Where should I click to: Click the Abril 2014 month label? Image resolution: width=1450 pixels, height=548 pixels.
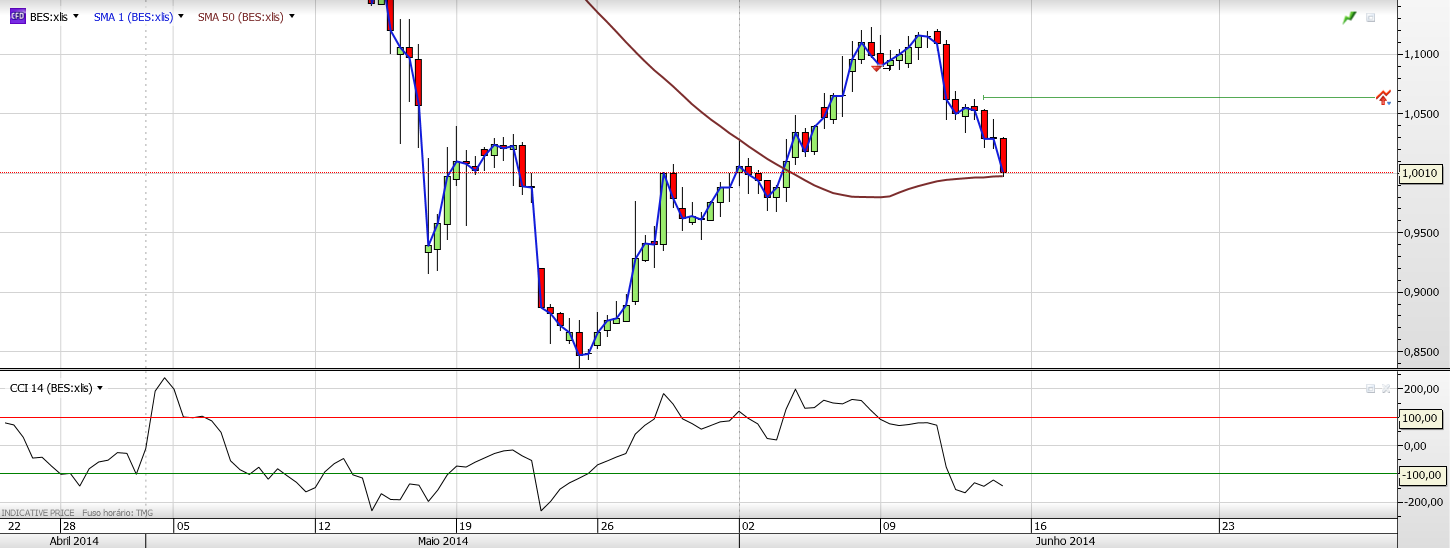[74, 541]
